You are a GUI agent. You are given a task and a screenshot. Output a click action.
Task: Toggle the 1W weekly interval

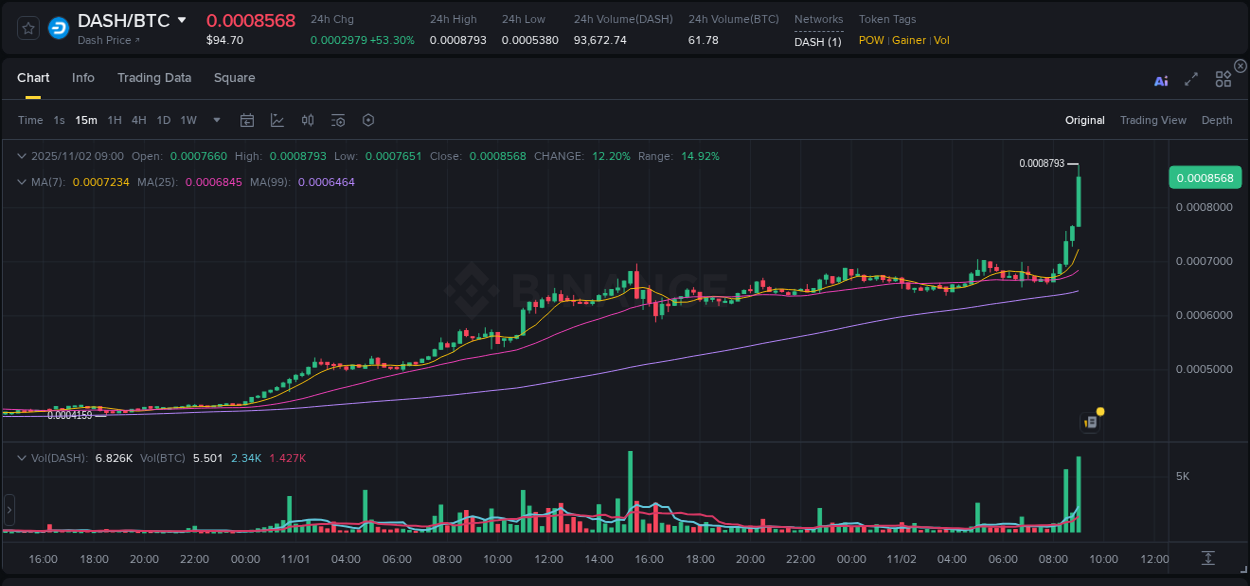tap(188, 120)
